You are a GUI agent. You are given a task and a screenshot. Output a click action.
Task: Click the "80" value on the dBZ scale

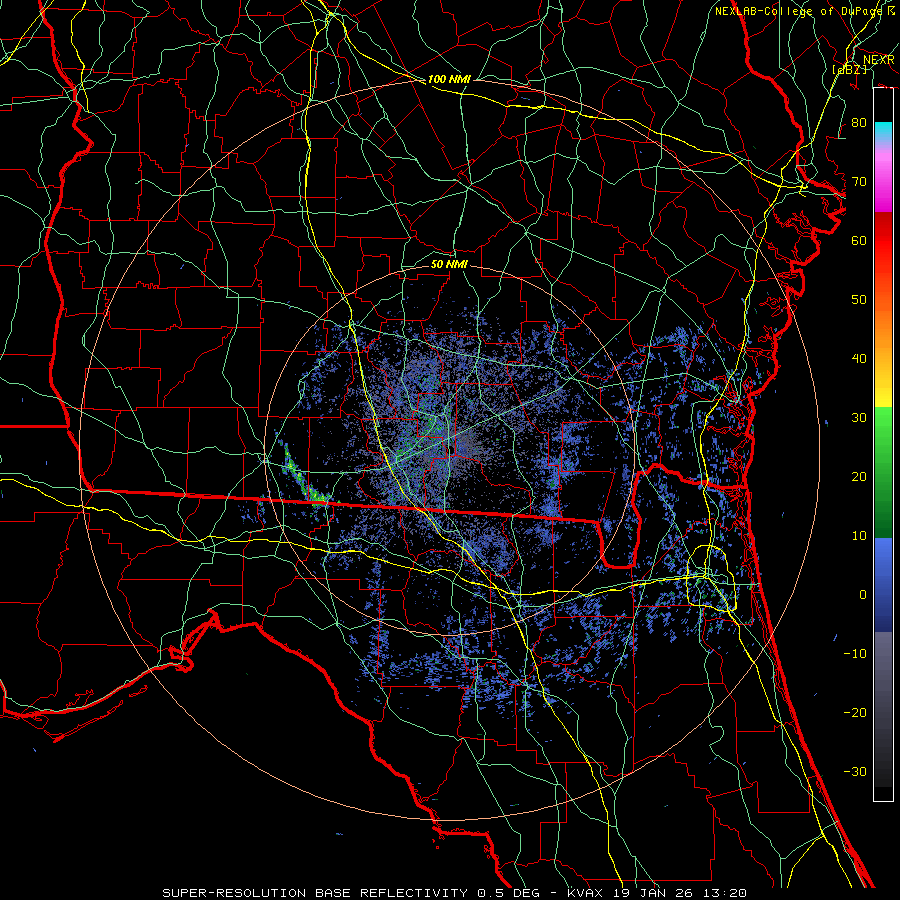(x=859, y=122)
